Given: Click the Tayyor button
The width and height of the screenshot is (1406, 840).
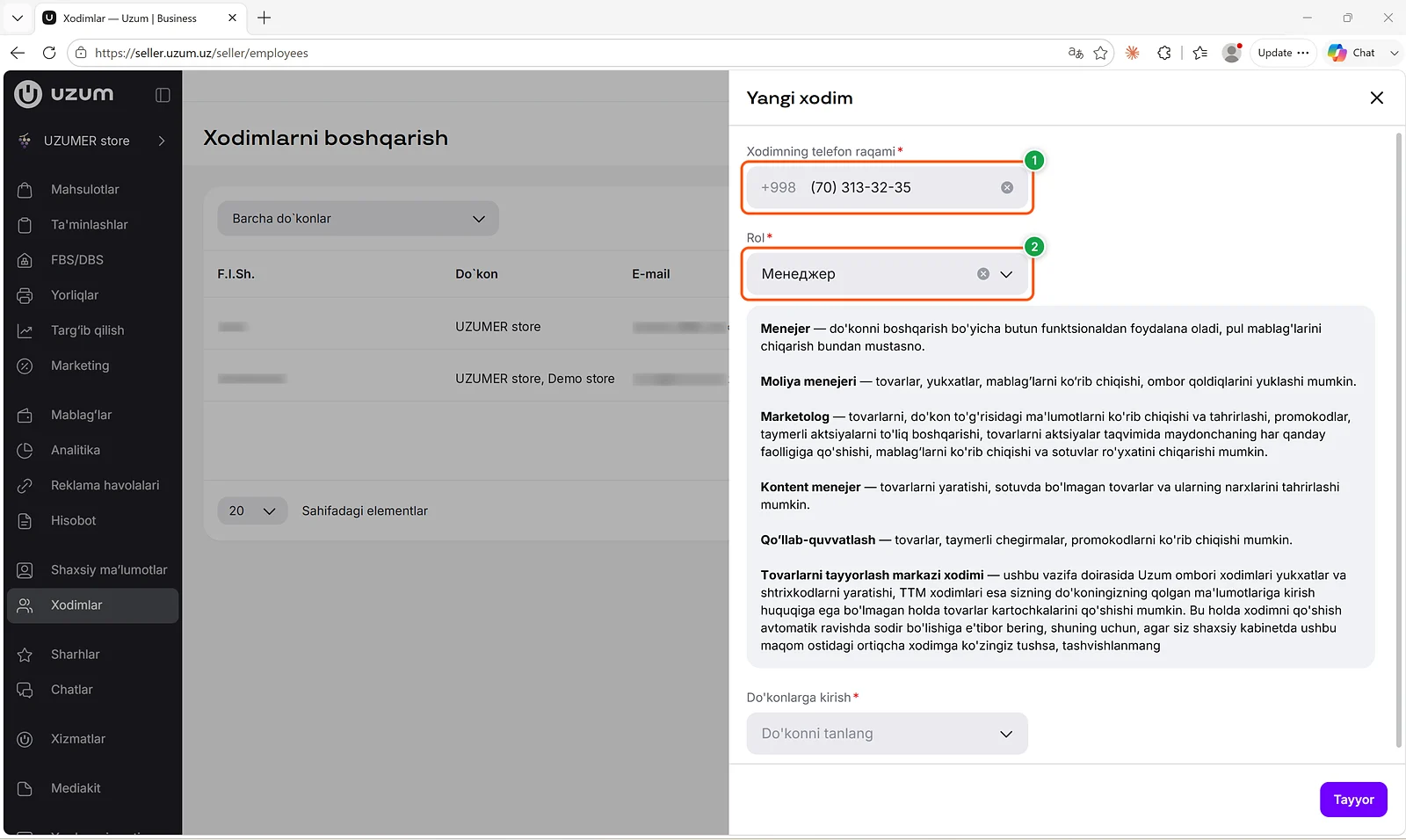Looking at the screenshot, I should (x=1353, y=800).
